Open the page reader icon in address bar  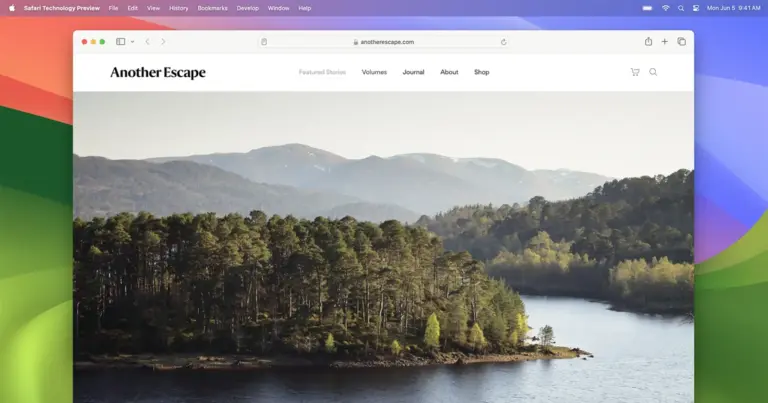264,42
